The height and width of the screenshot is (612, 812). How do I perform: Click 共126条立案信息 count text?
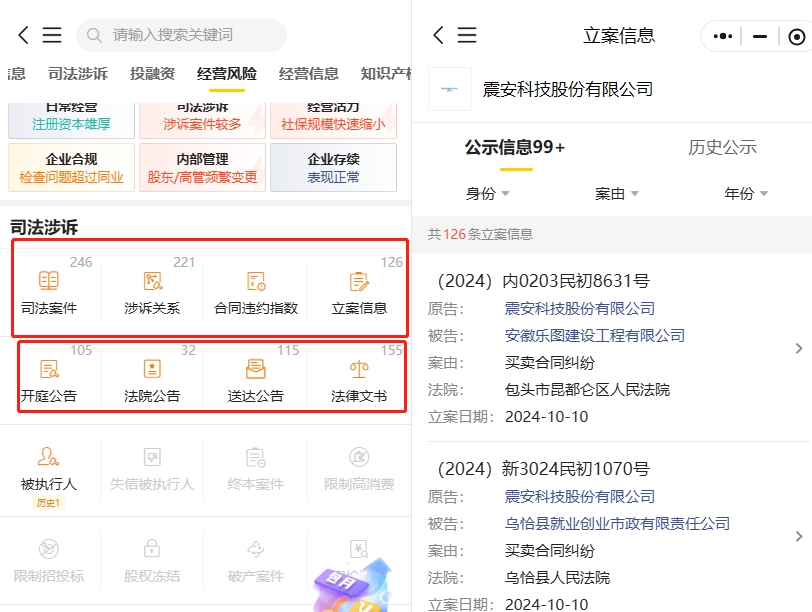click(x=480, y=234)
